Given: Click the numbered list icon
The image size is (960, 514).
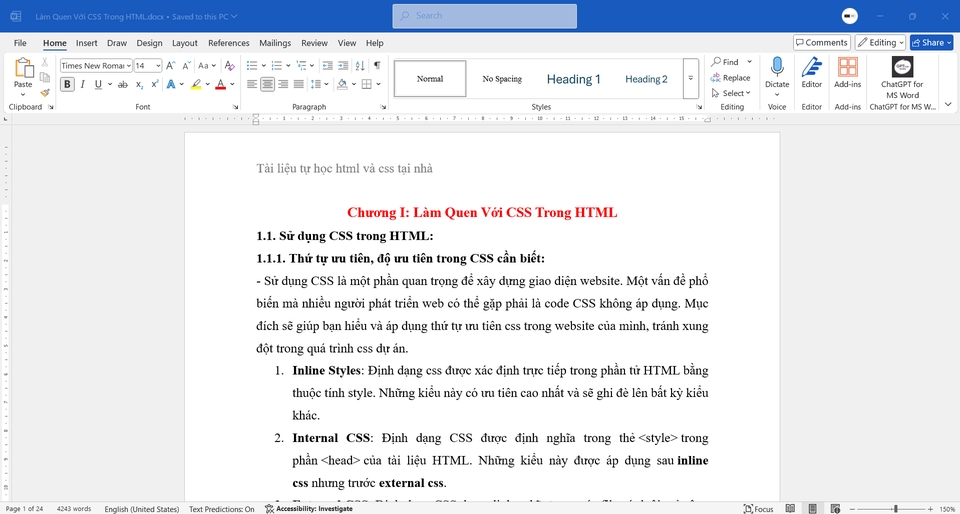Looking at the screenshot, I should (x=277, y=65).
